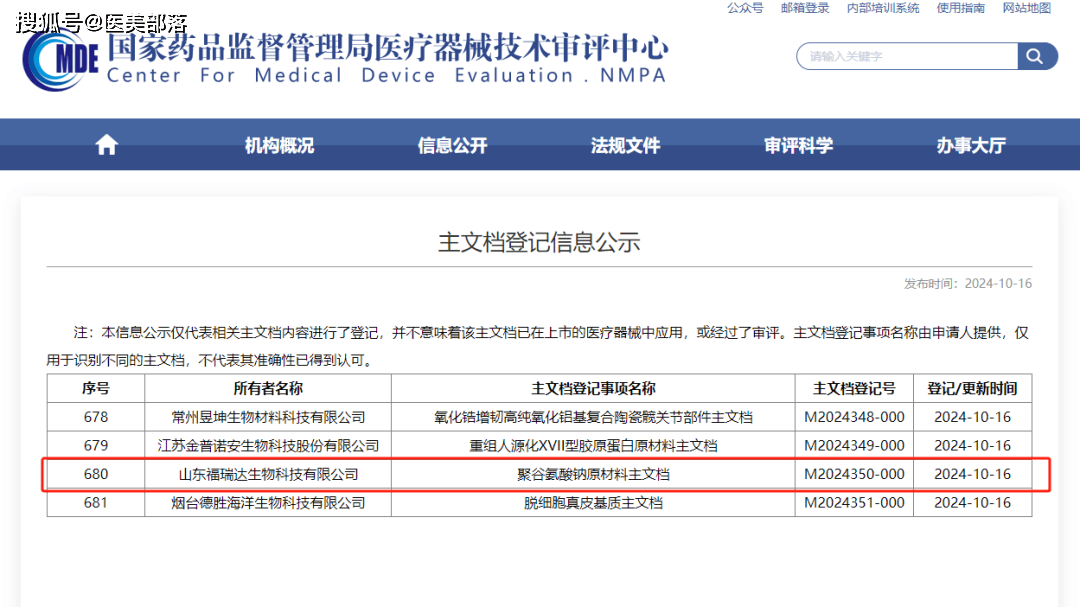Click the 邮箱登录 link
Viewport: 1080px width, 607px height.
pos(805,8)
